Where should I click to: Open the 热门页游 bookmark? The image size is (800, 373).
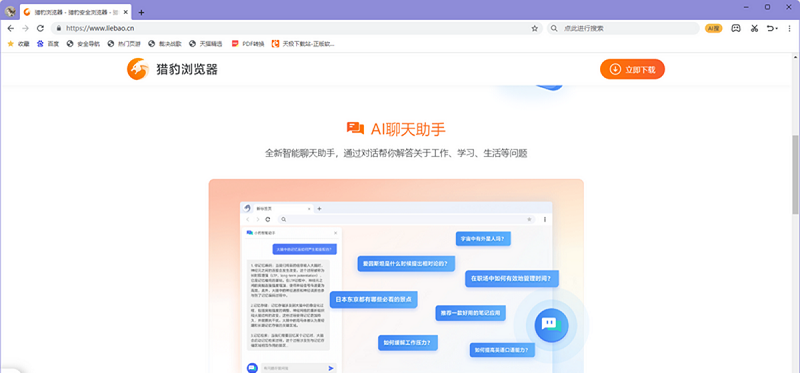coord(124,44)
